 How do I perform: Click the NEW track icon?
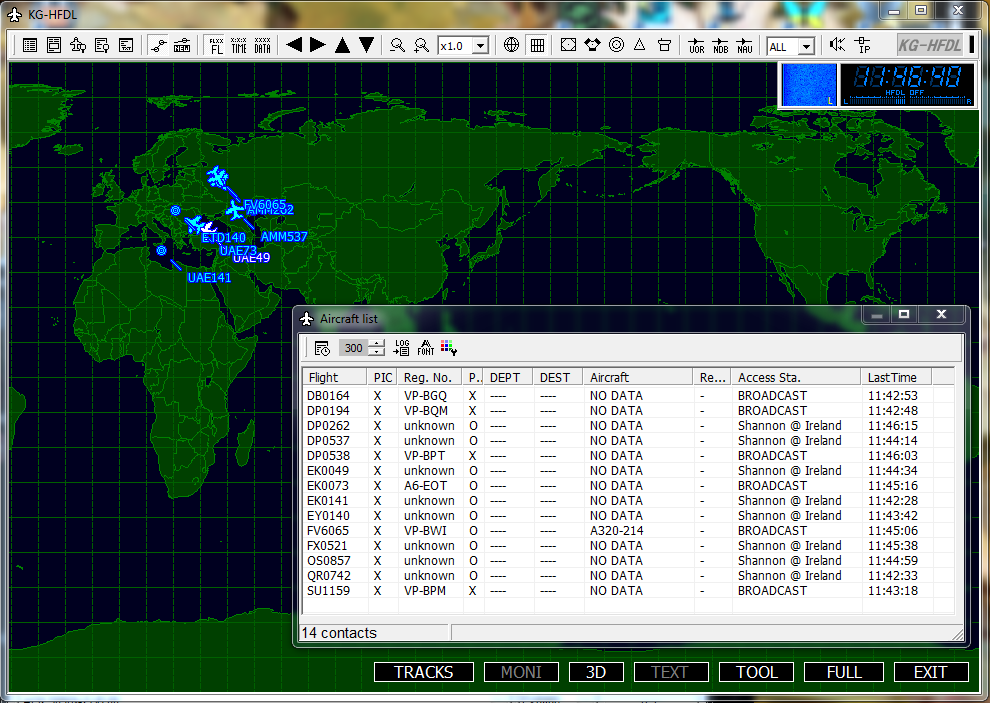coord(182,45)
